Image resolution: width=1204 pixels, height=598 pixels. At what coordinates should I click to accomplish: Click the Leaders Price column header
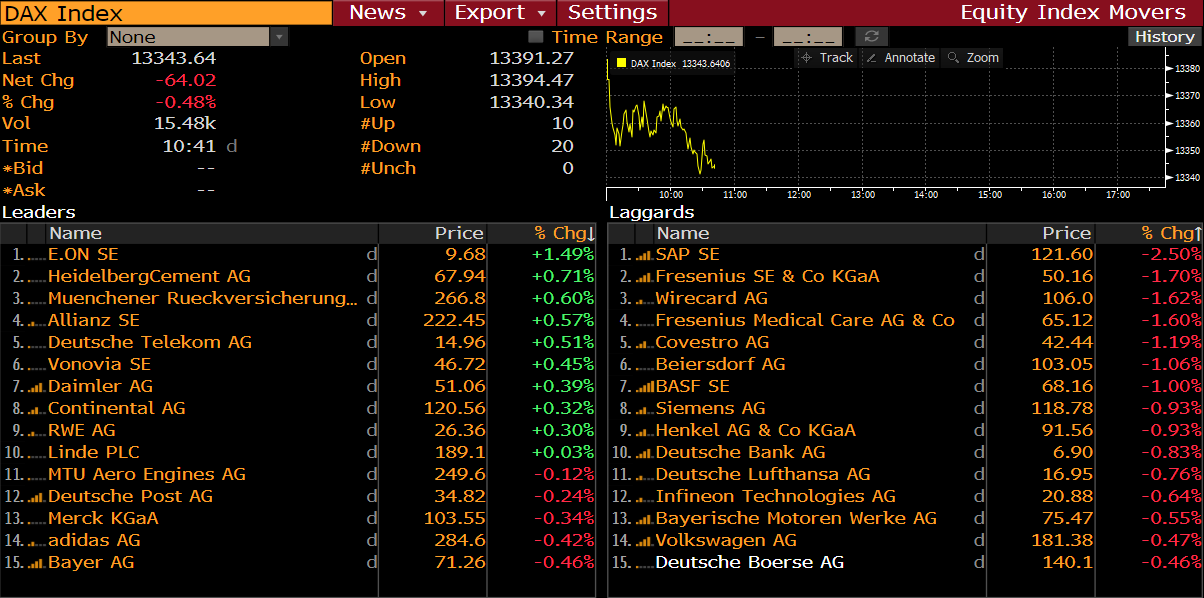click(433, 233)
